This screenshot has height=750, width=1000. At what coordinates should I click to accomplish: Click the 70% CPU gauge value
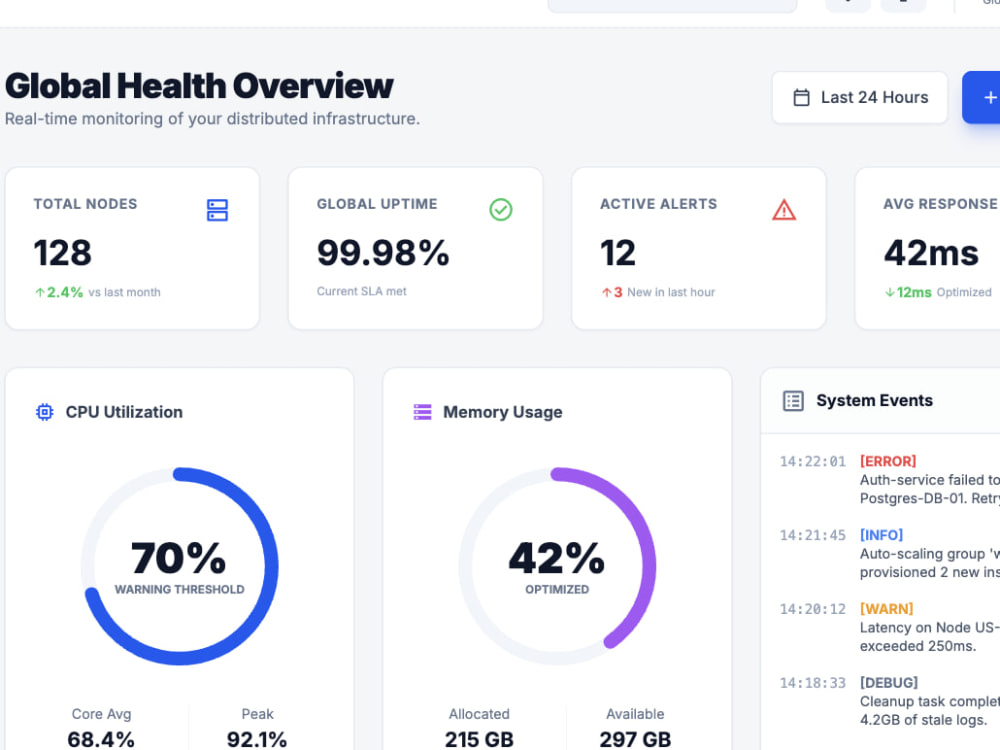[x=179, y=558]
